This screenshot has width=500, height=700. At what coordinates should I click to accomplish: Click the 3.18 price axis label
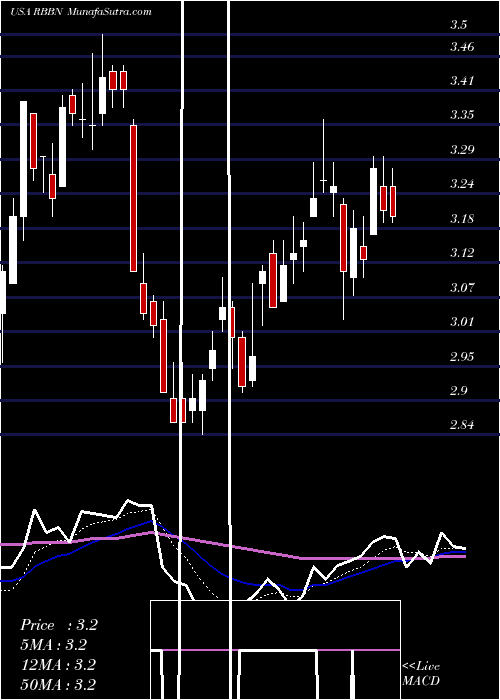(x=462, y=219)
